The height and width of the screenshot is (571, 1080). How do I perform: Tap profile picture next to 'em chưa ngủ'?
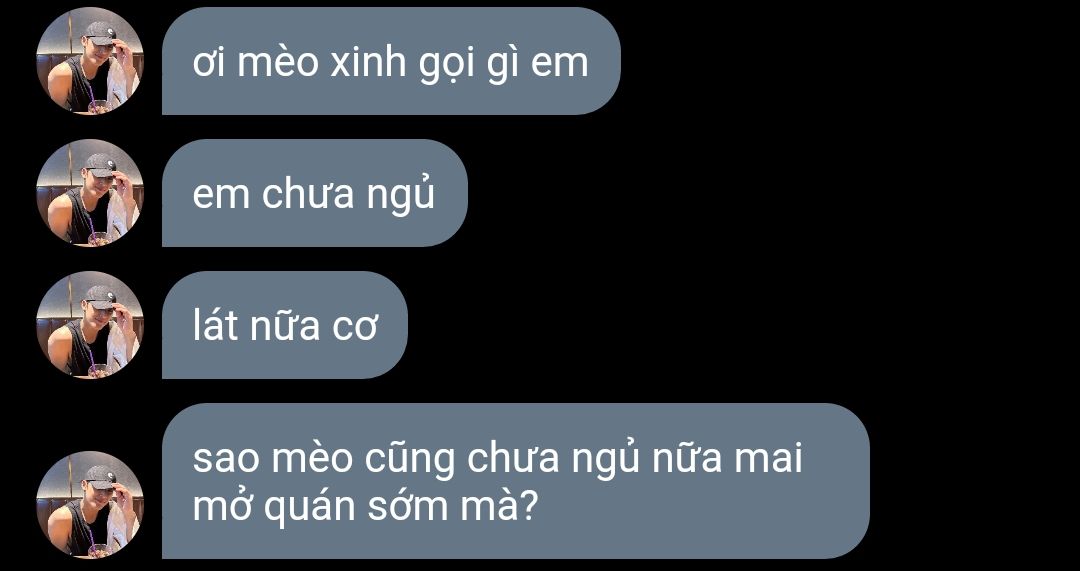click(90, 193)
